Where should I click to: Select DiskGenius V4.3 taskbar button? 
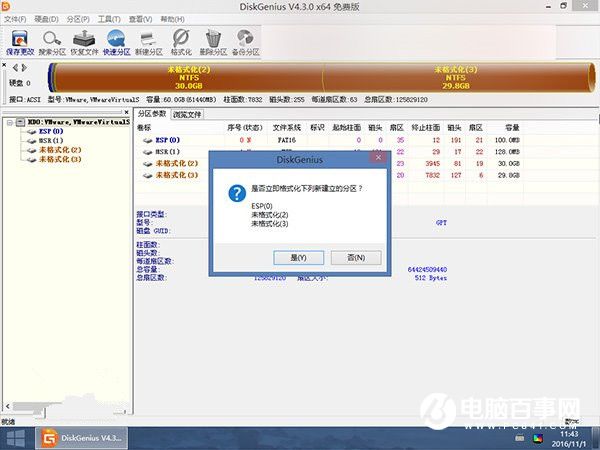click(x=82, y=438)
